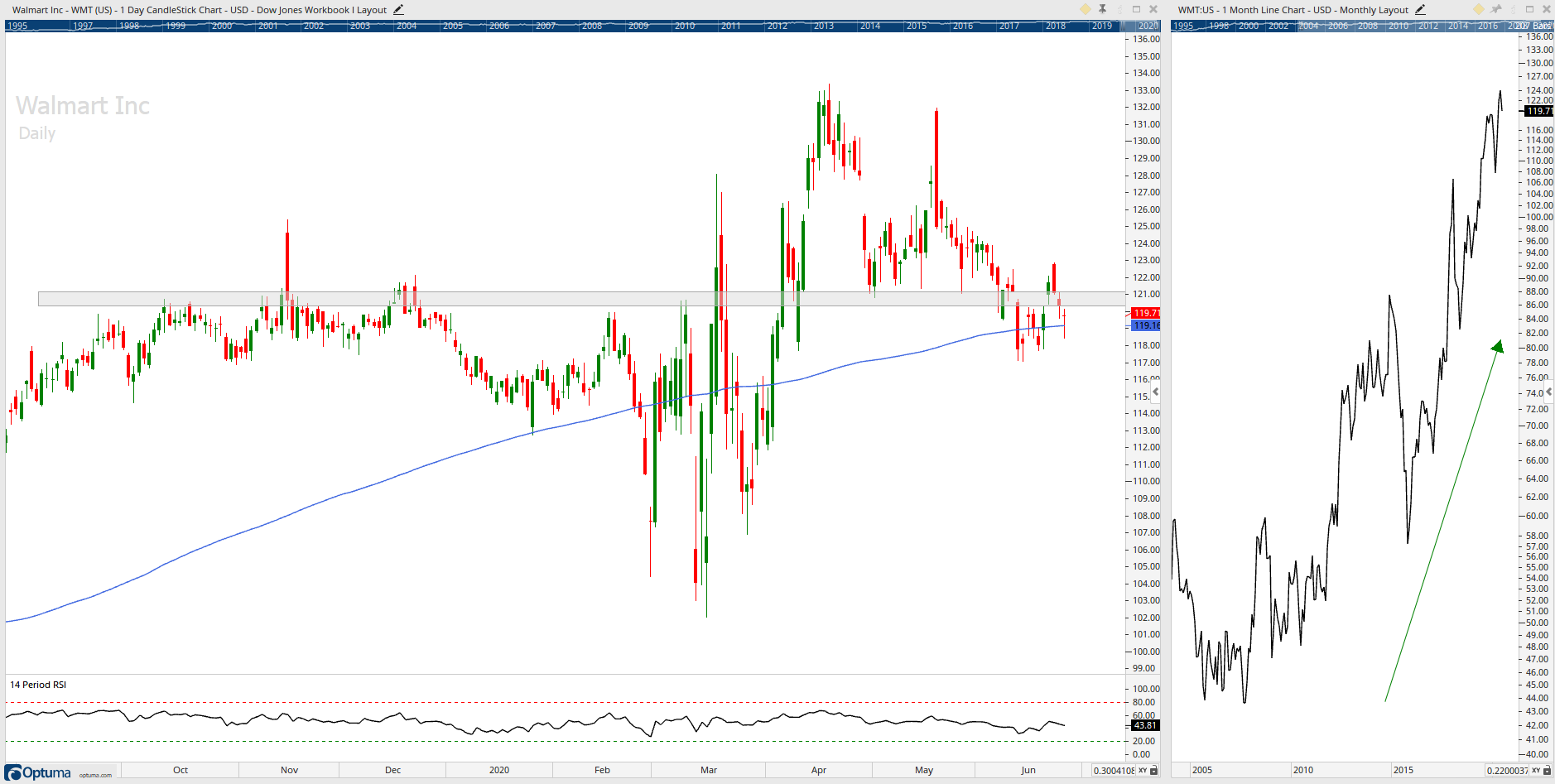Click the 43.81 RSI value label
Viewport: 1555px width, 784px height.
click(1145, 725)
